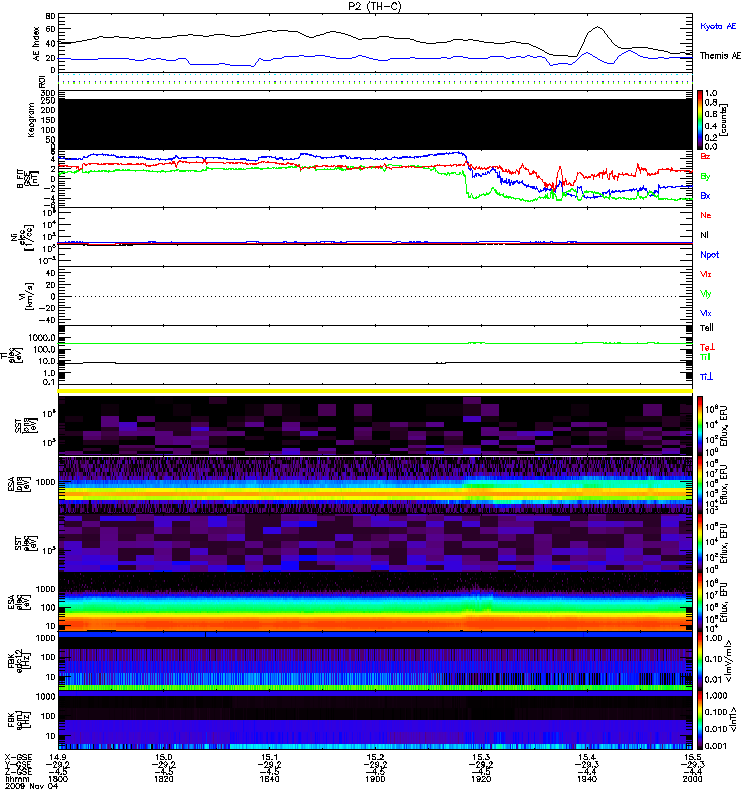Click the ESA ions Eflux color bar
The height and width of the screenshot is (800, 750).
(700, 484)
